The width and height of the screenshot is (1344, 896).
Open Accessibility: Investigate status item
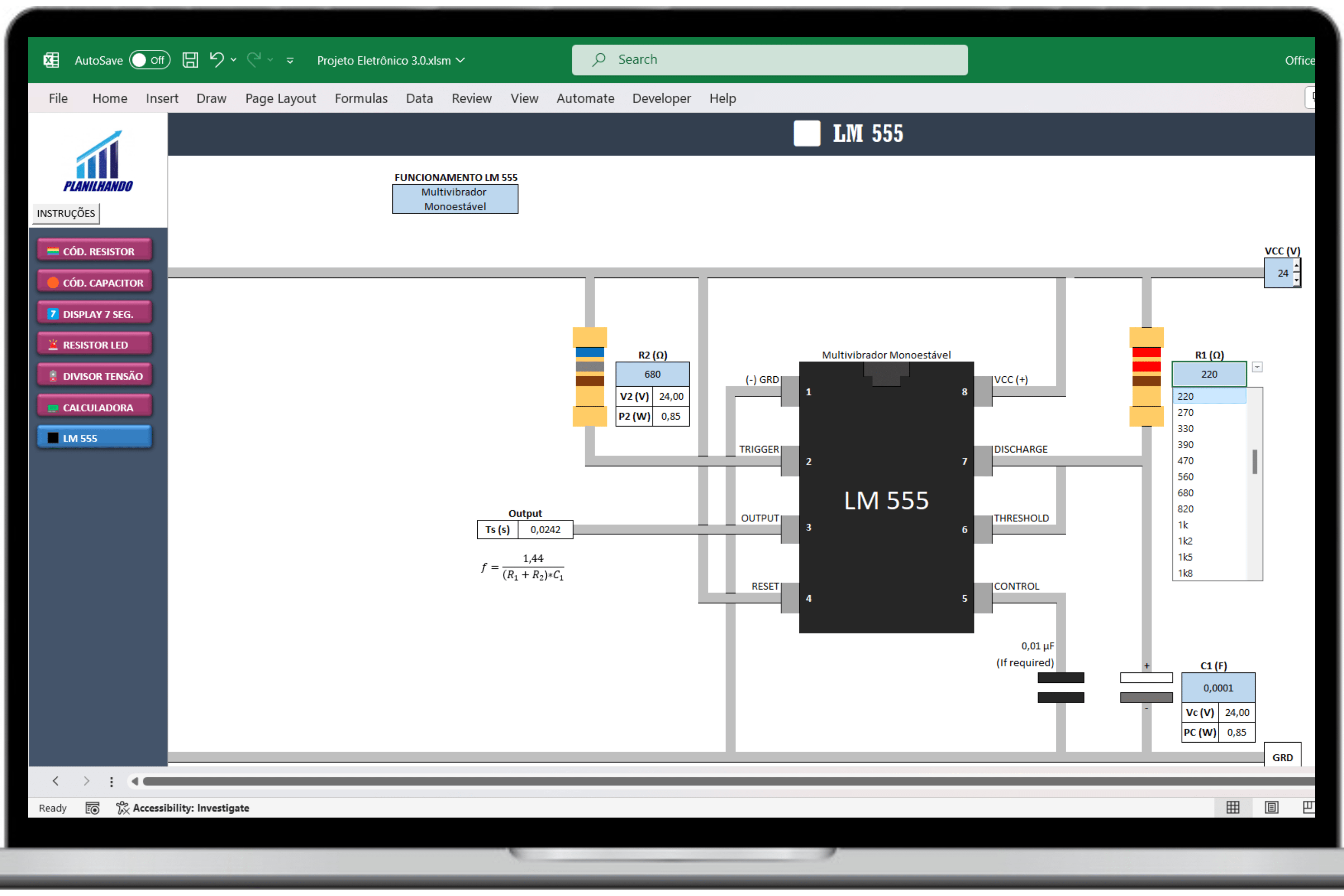click(183, 808)
